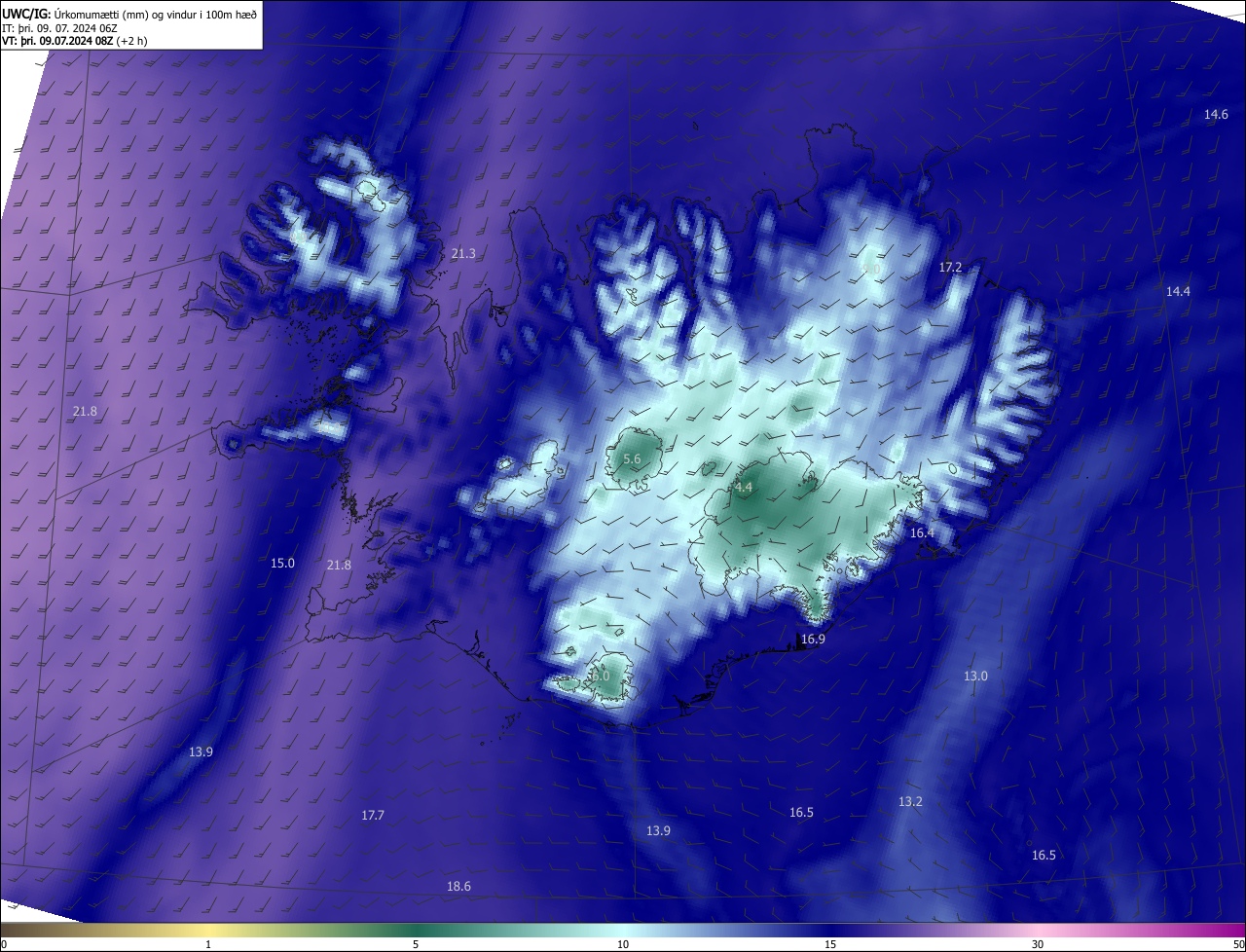Click the 21.8 label right beside 15.0
Image resolution: width=1246 pixels, height=952 pixels.
tap(339, 566)
